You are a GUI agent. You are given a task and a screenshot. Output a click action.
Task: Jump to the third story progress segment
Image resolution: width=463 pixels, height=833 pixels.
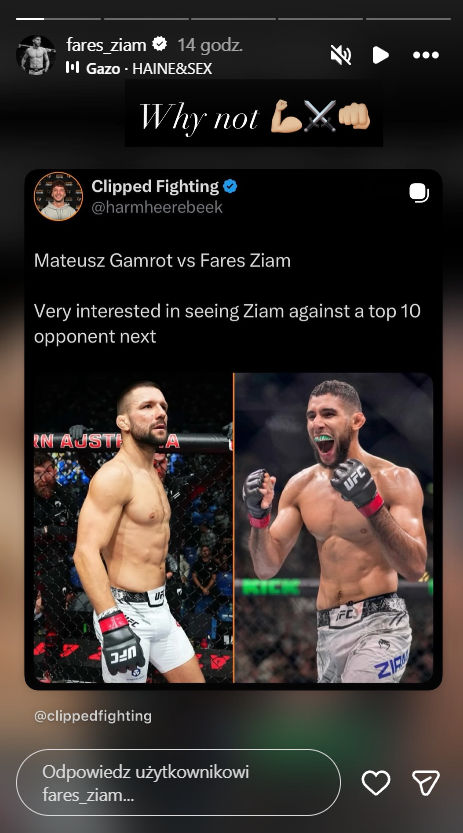click(x=233, y=19)
